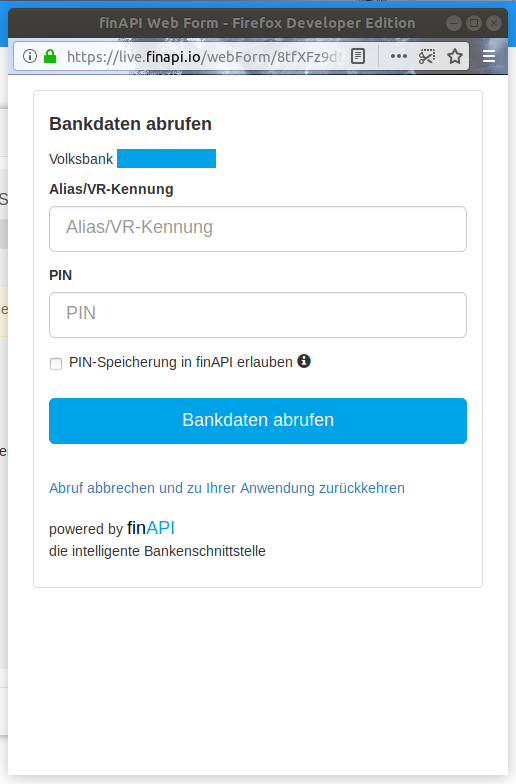Click the finAPI Web Form title bar
This screenshot has height=784, width=516.
coord(257,23)
